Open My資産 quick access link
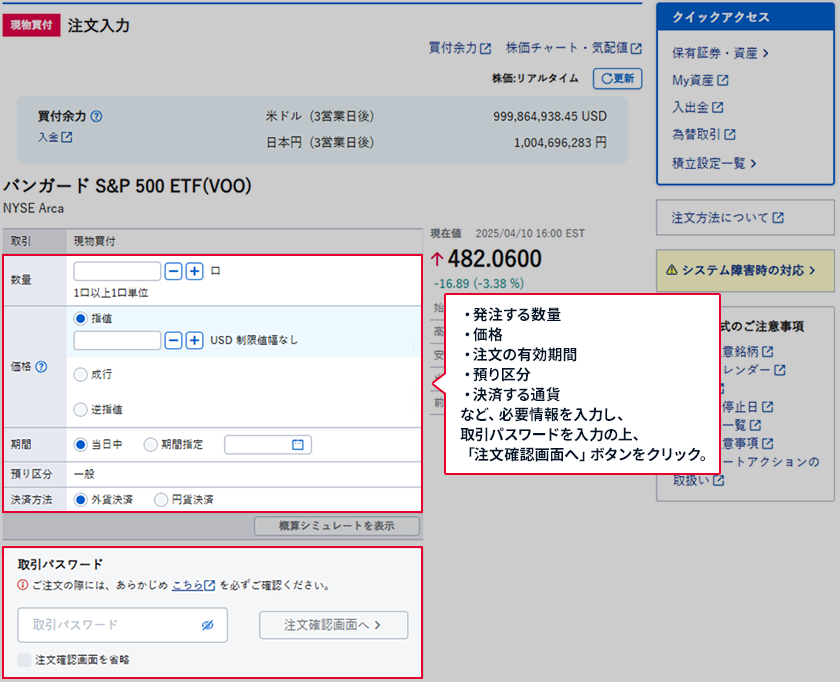840x682 pixels. 700,80
